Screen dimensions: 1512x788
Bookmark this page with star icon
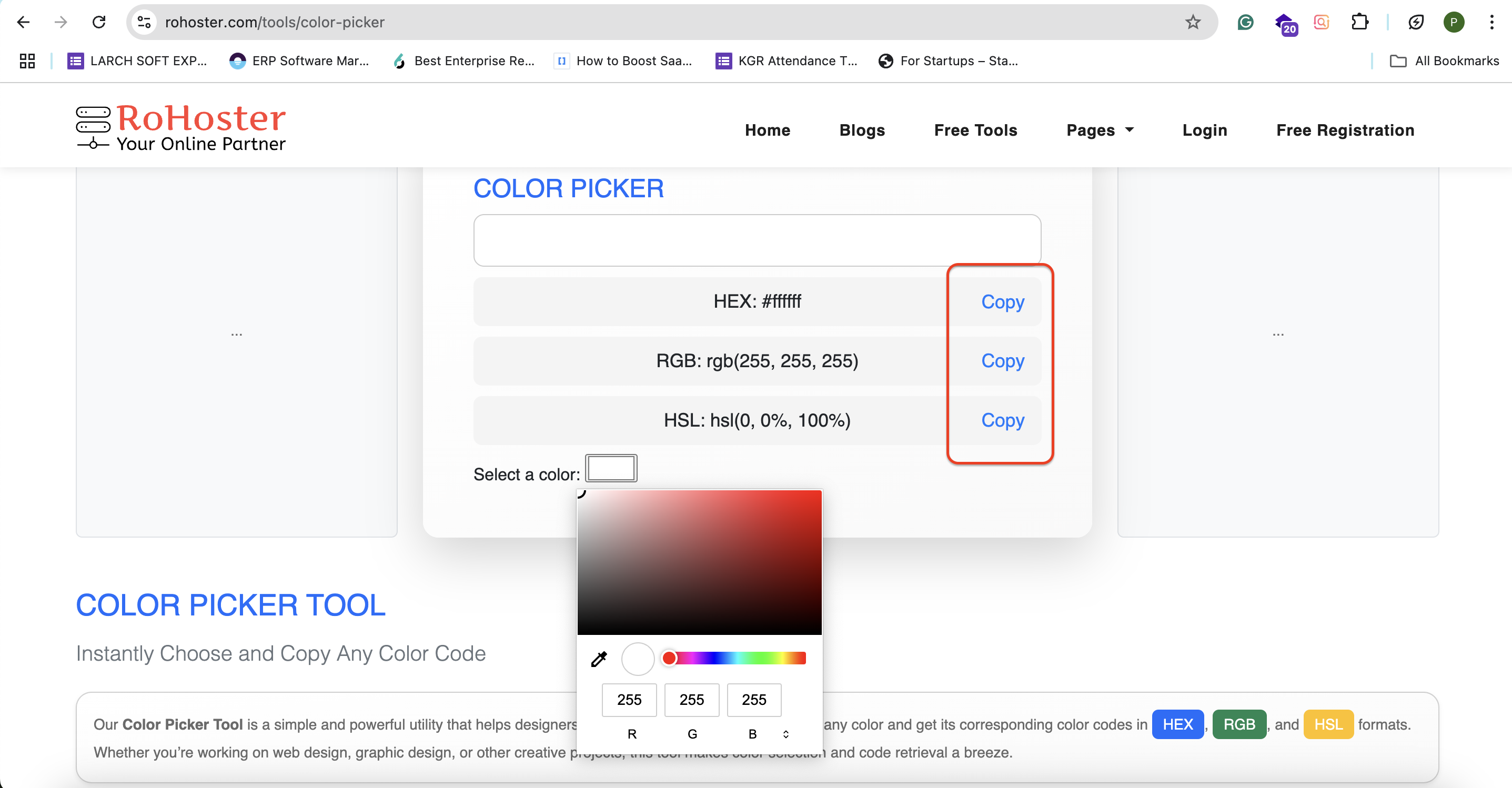point(1193,22)
